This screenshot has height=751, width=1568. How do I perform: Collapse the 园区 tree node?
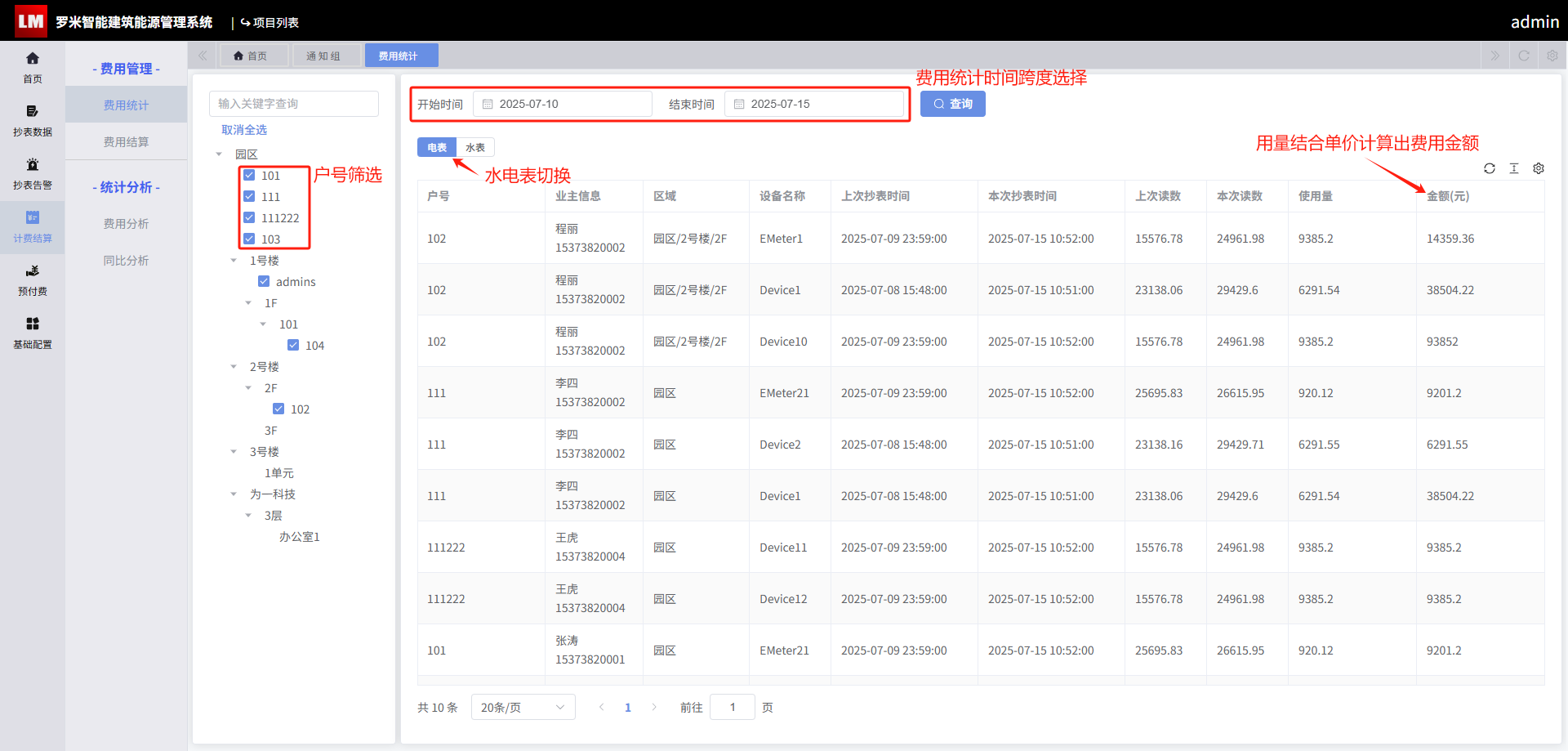pyautogui.click(x=219, y=154)
